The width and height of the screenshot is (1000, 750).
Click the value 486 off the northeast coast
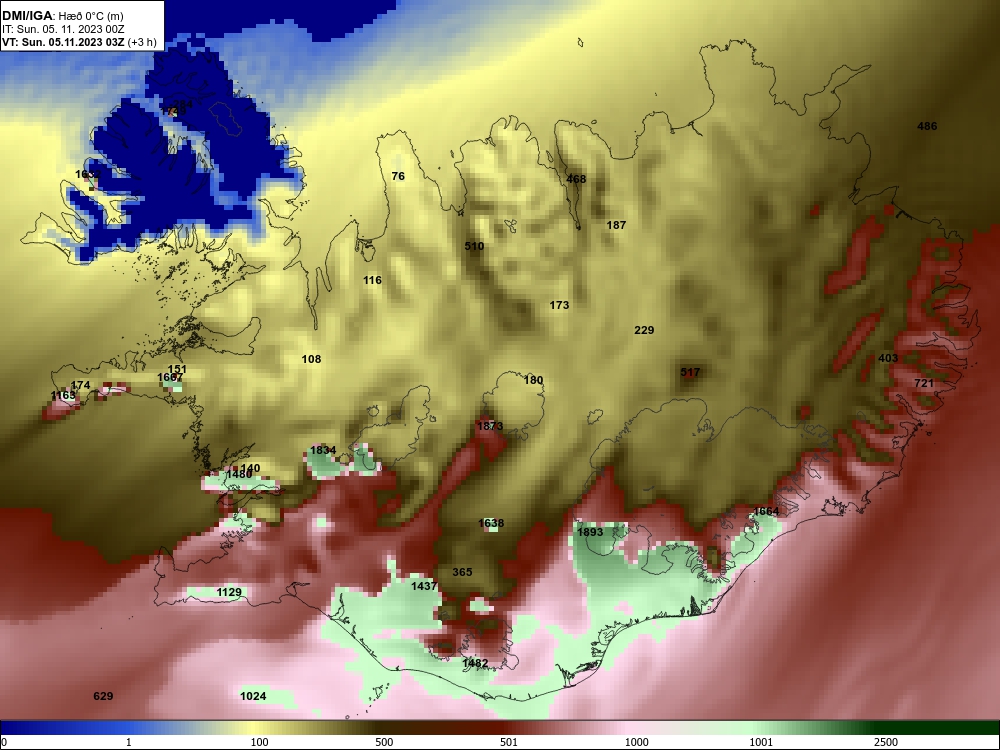tap(927, 126)
